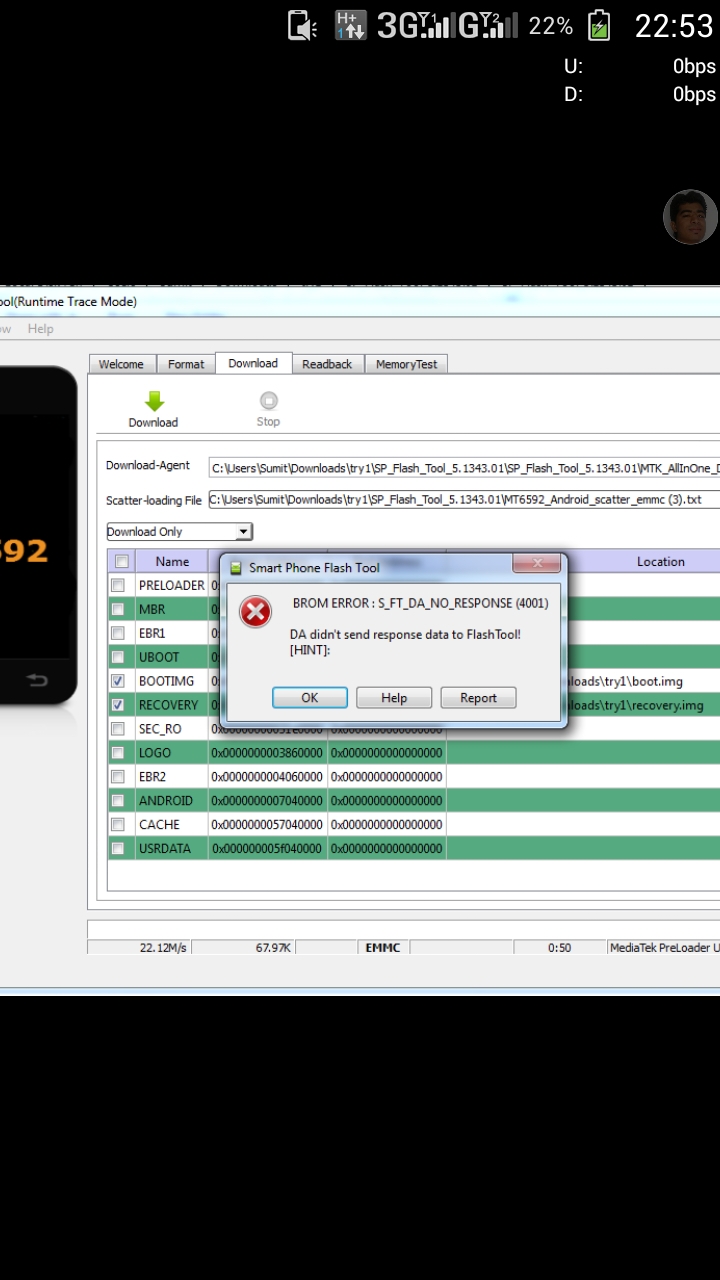Image resolution: width=720 pixels, height=1280 pixels.
Task: Tap the muted sound status icon
Action: (302, 25)
